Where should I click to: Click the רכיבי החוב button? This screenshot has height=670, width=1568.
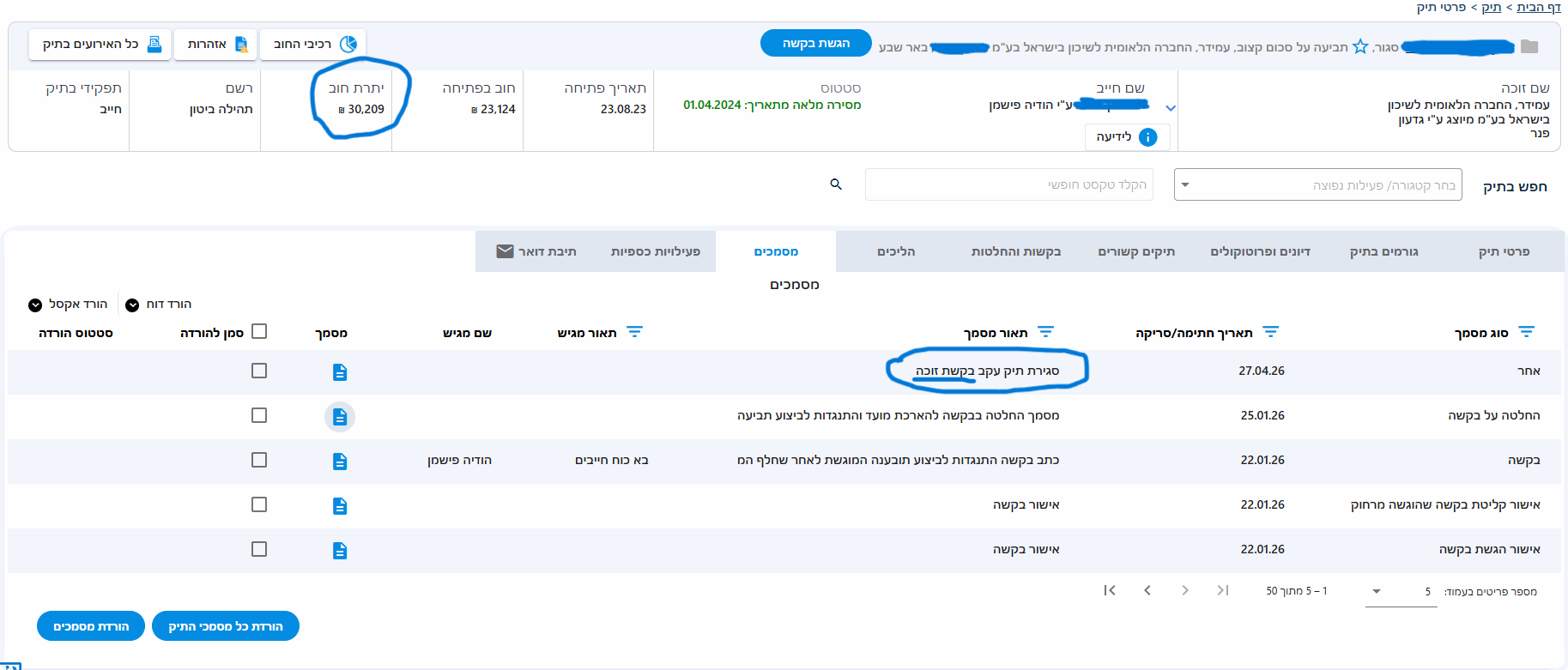313,44
